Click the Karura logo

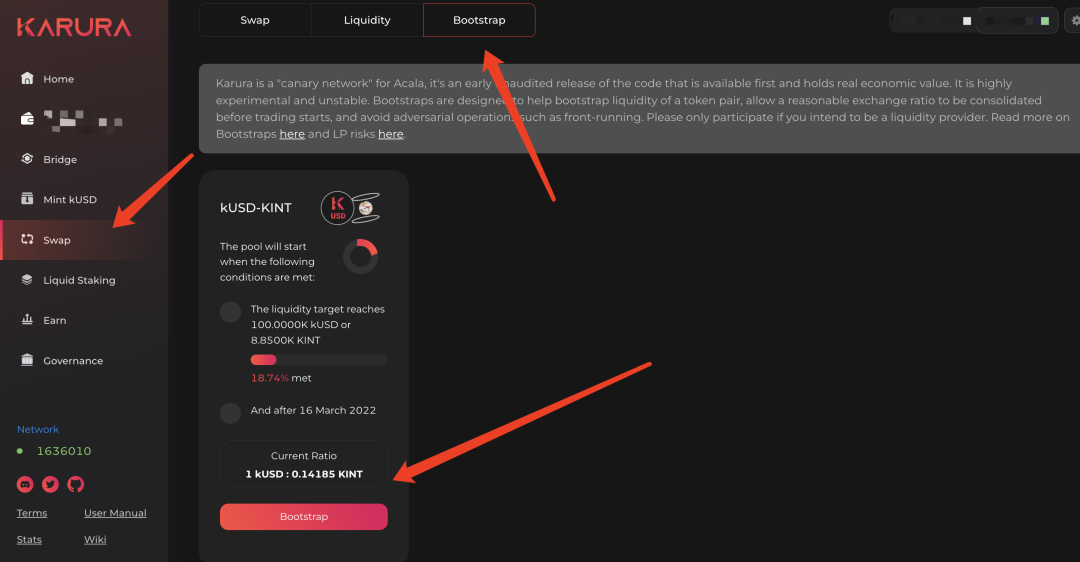[74, 28]
